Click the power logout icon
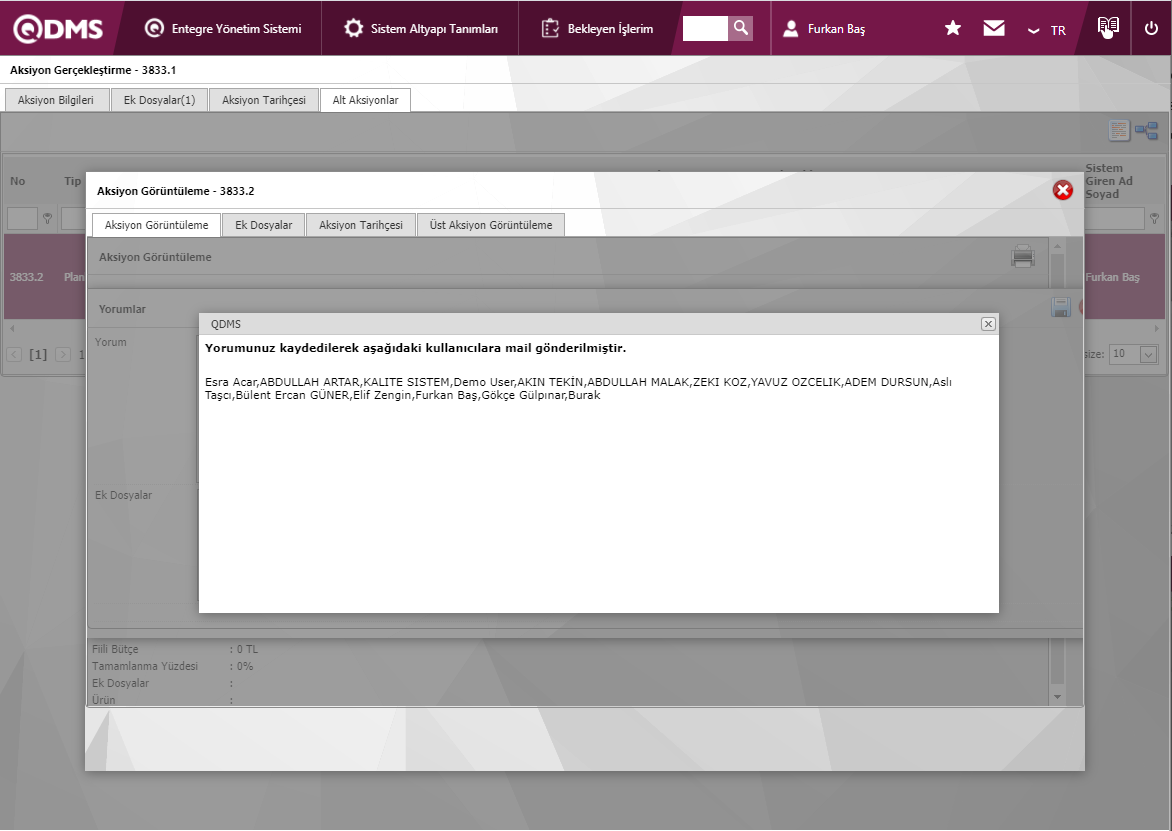The width and height of the screenshot is (1172, 831). point(1151,29)
